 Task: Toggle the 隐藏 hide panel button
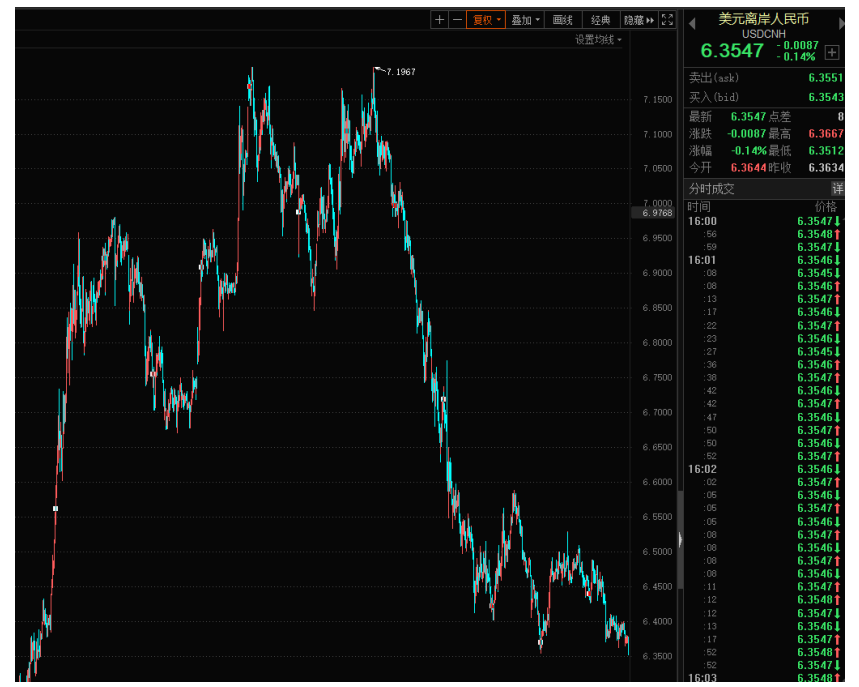tap(638, 20)
